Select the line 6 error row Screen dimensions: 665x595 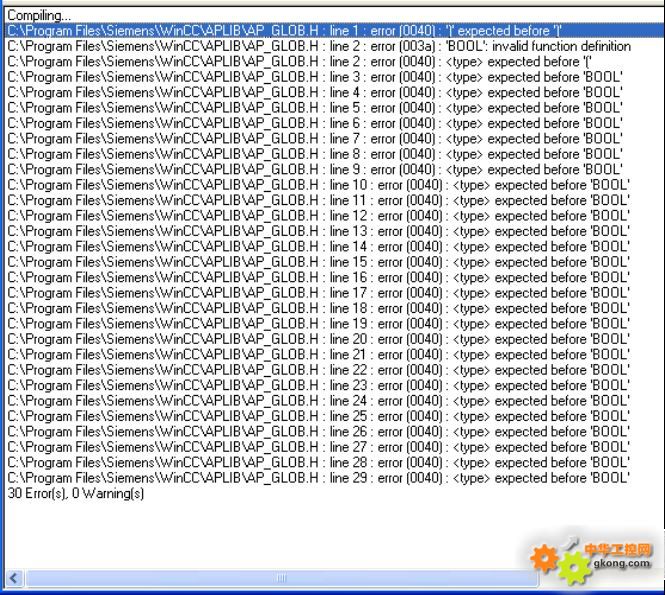tap(315, 123)
